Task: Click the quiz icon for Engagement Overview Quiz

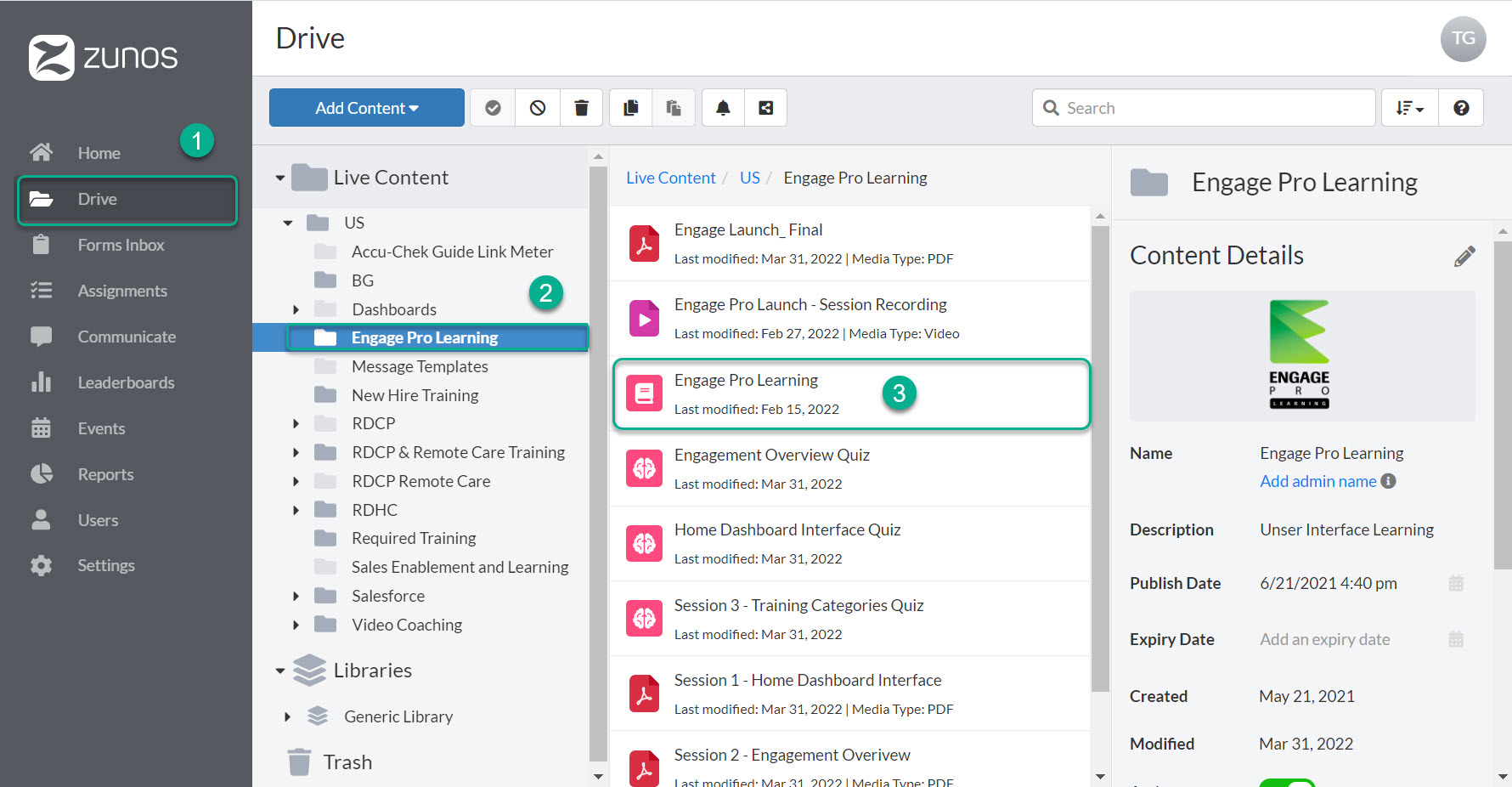Action: (644, 468)
